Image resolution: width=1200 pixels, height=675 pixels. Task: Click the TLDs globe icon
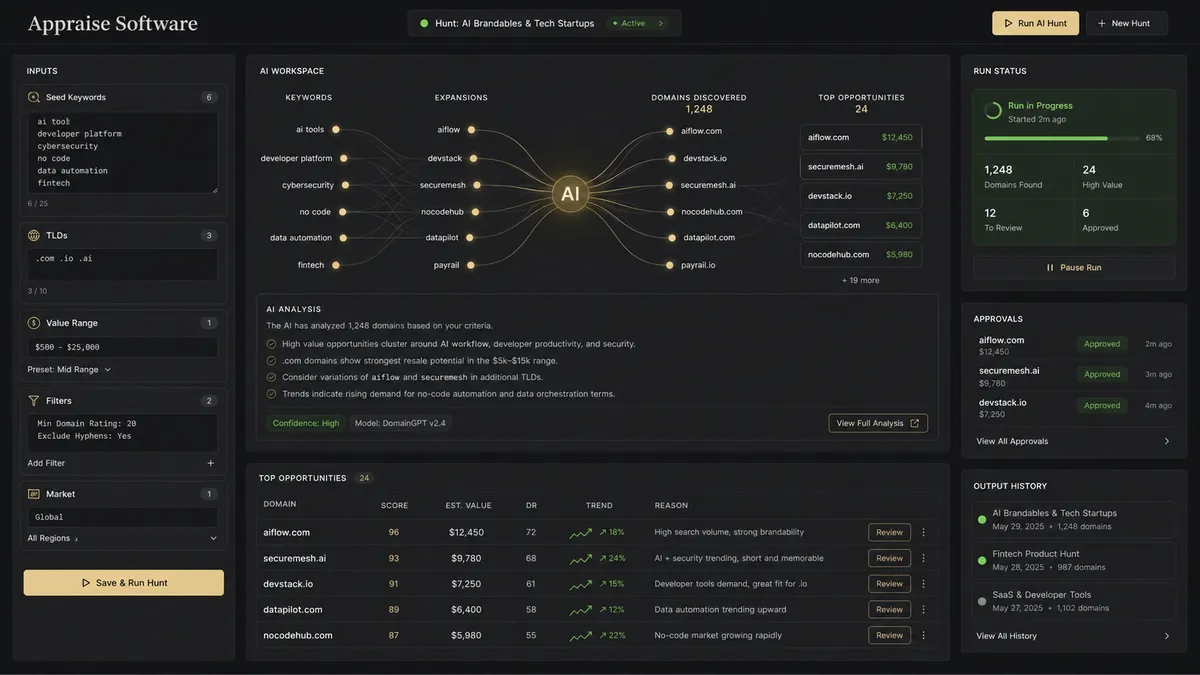click(34, 236)
